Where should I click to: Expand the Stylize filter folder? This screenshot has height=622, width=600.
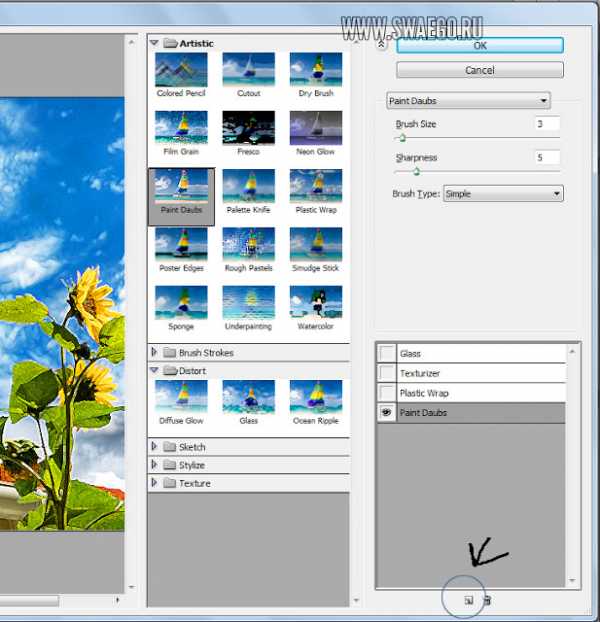[154, 465]
